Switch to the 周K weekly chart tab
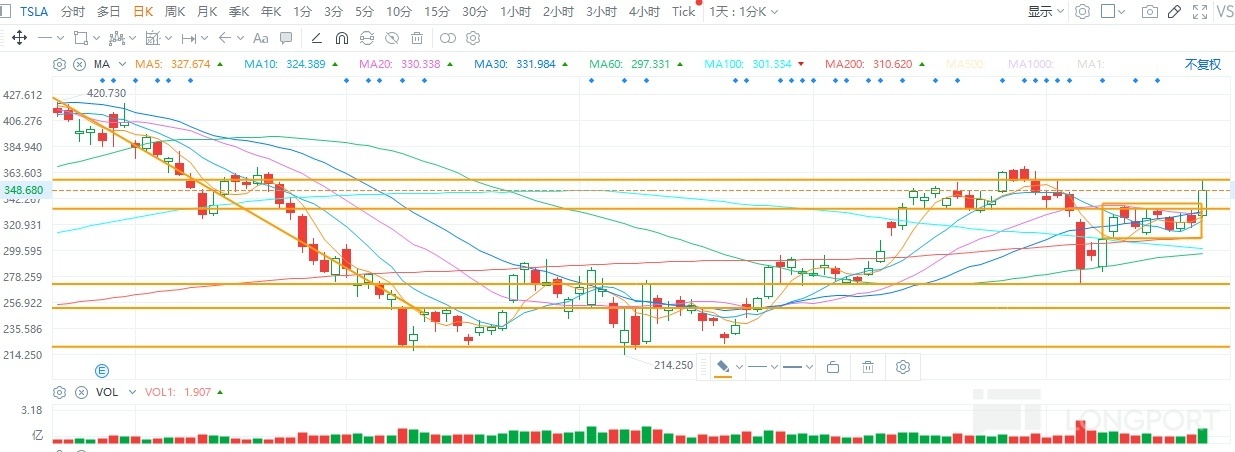Viewport: 1235px width, 452px height. click(x=174, y=12)
